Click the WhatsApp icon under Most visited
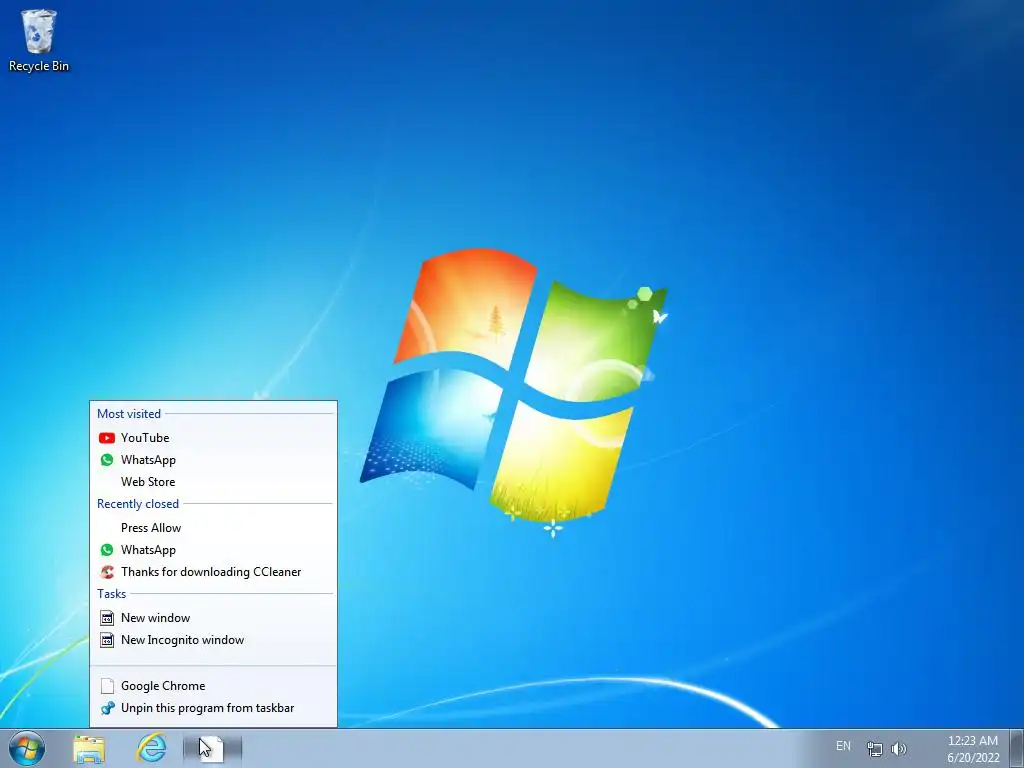The image size is (1024, 768). tap(107, 460)
